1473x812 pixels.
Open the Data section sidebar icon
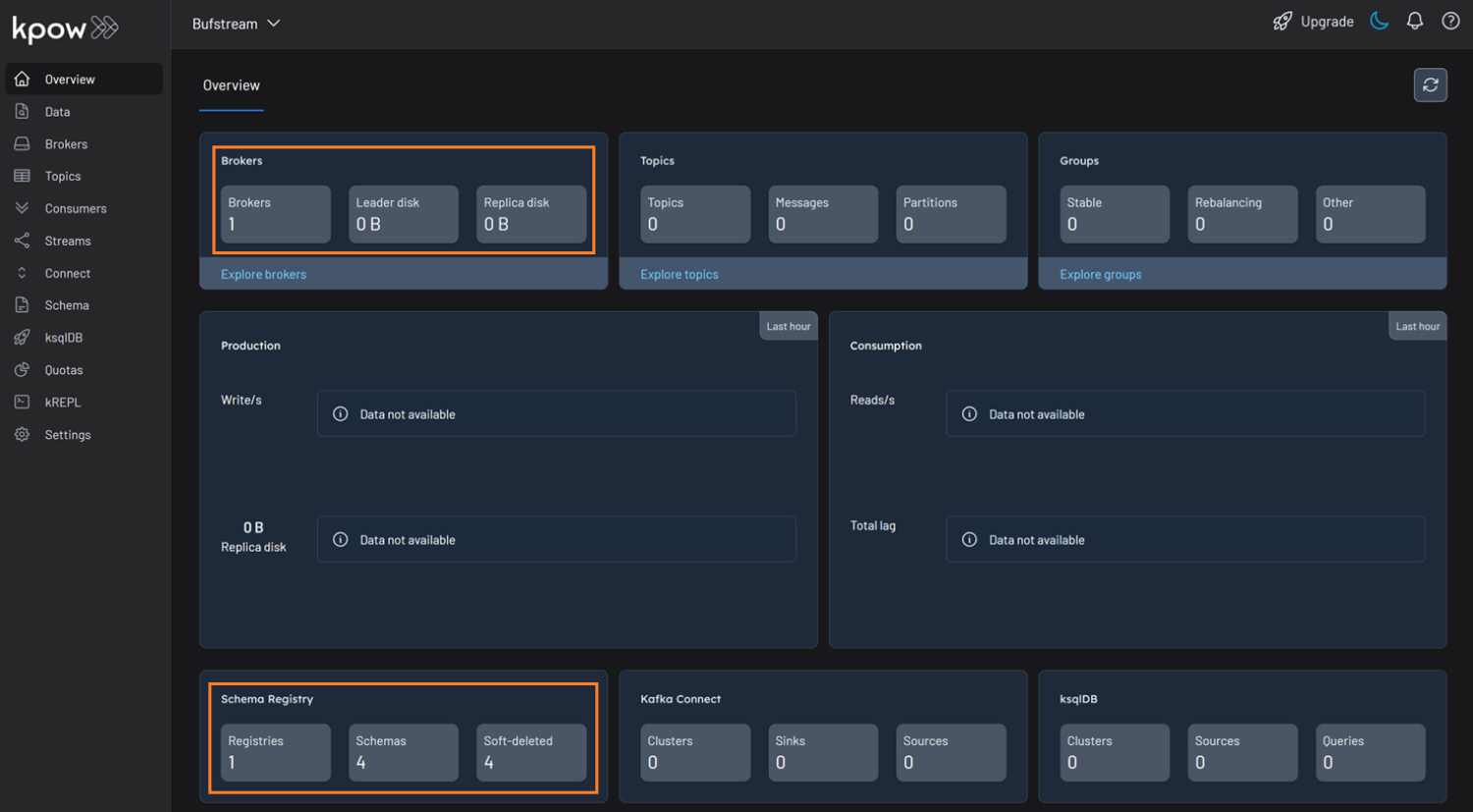22,111
